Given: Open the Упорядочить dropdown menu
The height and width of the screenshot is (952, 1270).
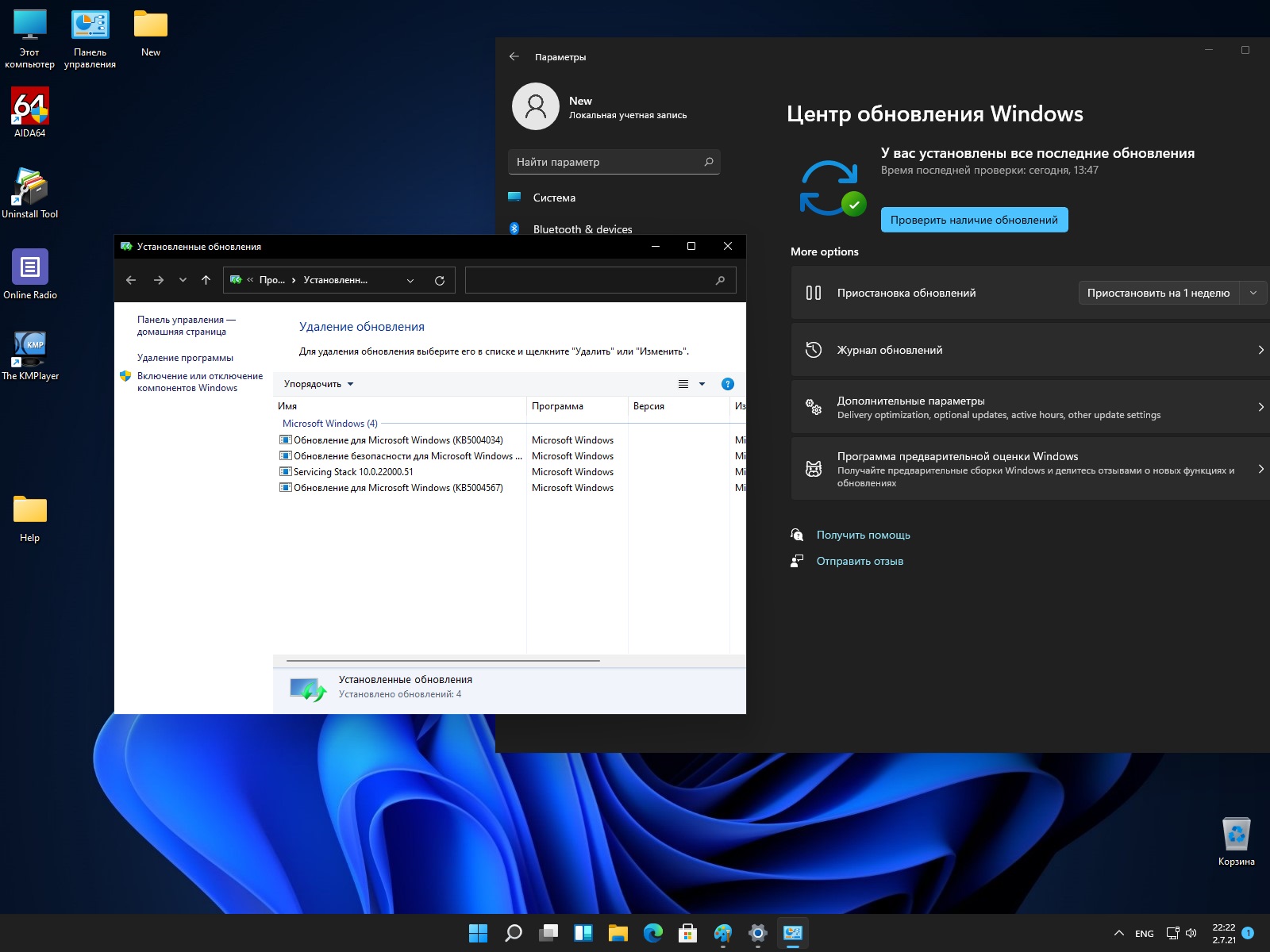Looking at the screenshot, I should pos(318,384).
